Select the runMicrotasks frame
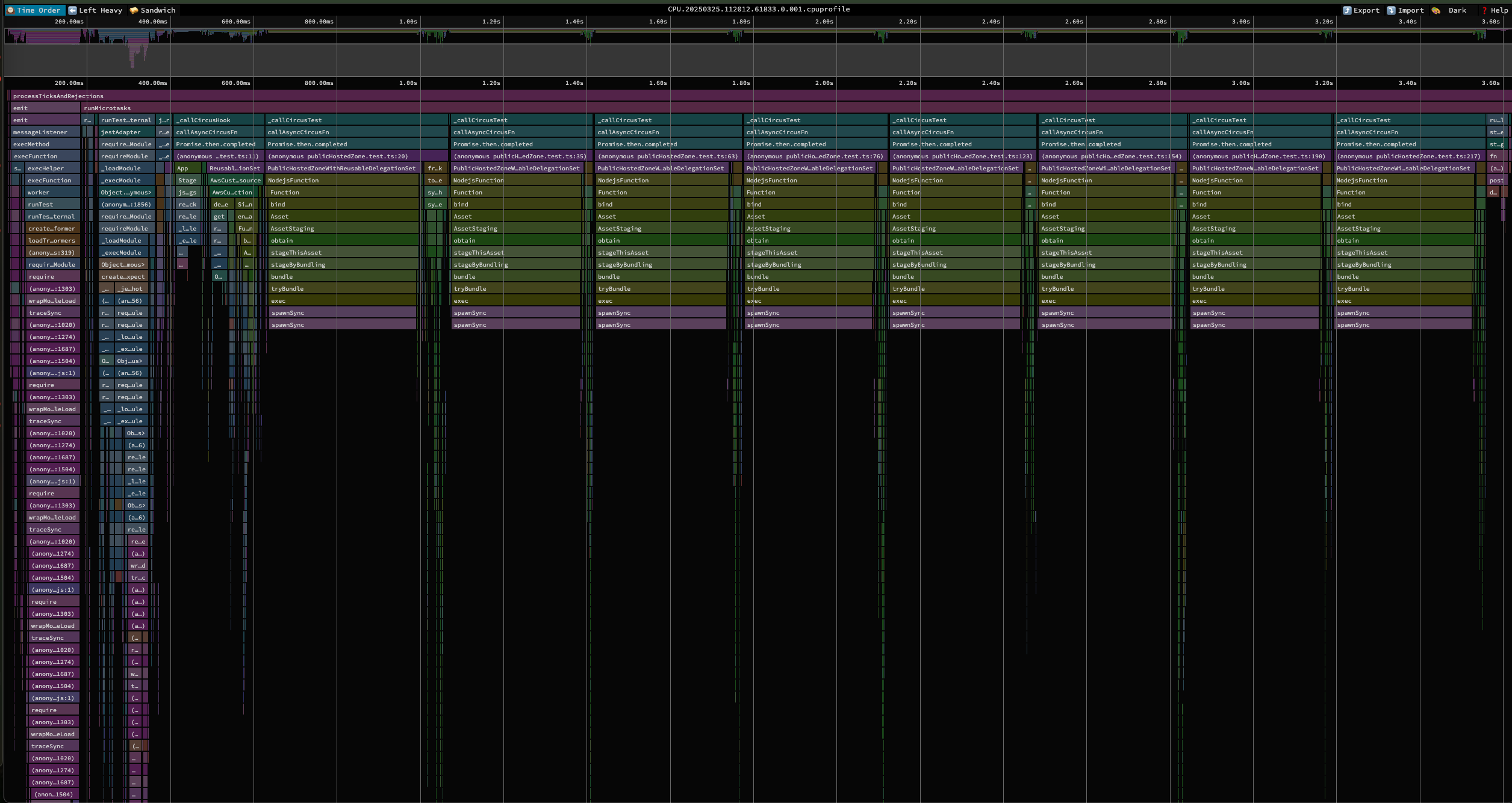Viewport: 1512px width, 803px height. tap(107, 108)
